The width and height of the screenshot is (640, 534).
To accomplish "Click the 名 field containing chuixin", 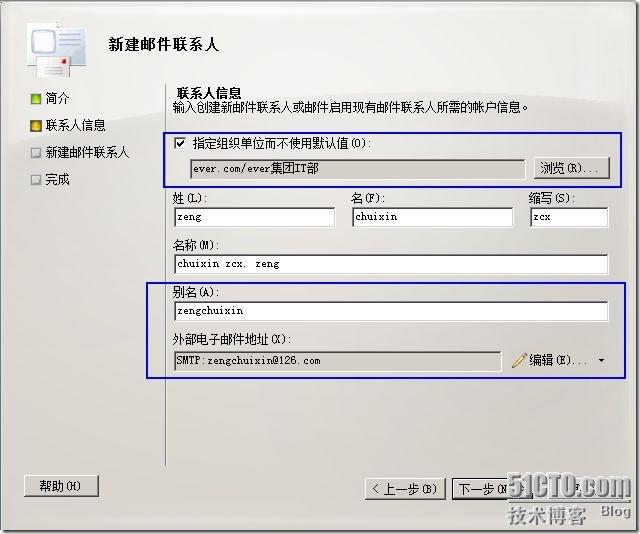I will pyautogui.click(x=432, y=217).
